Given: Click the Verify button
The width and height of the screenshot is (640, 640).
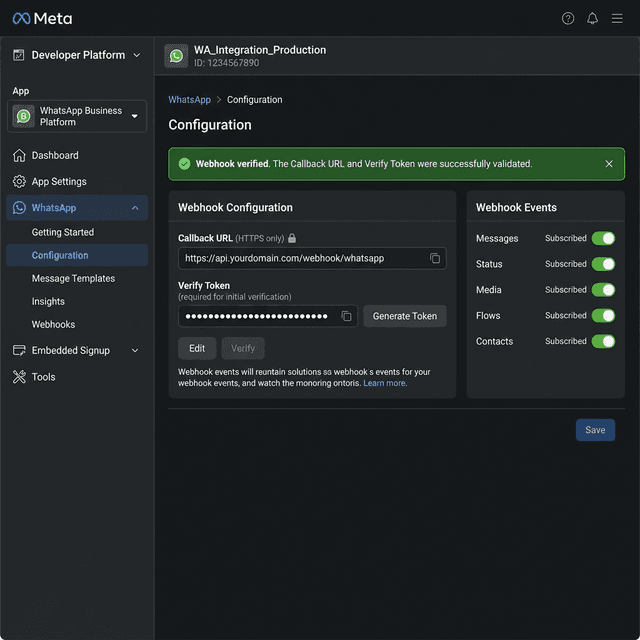Looking at the screenshot, I should tap(243, 348).
